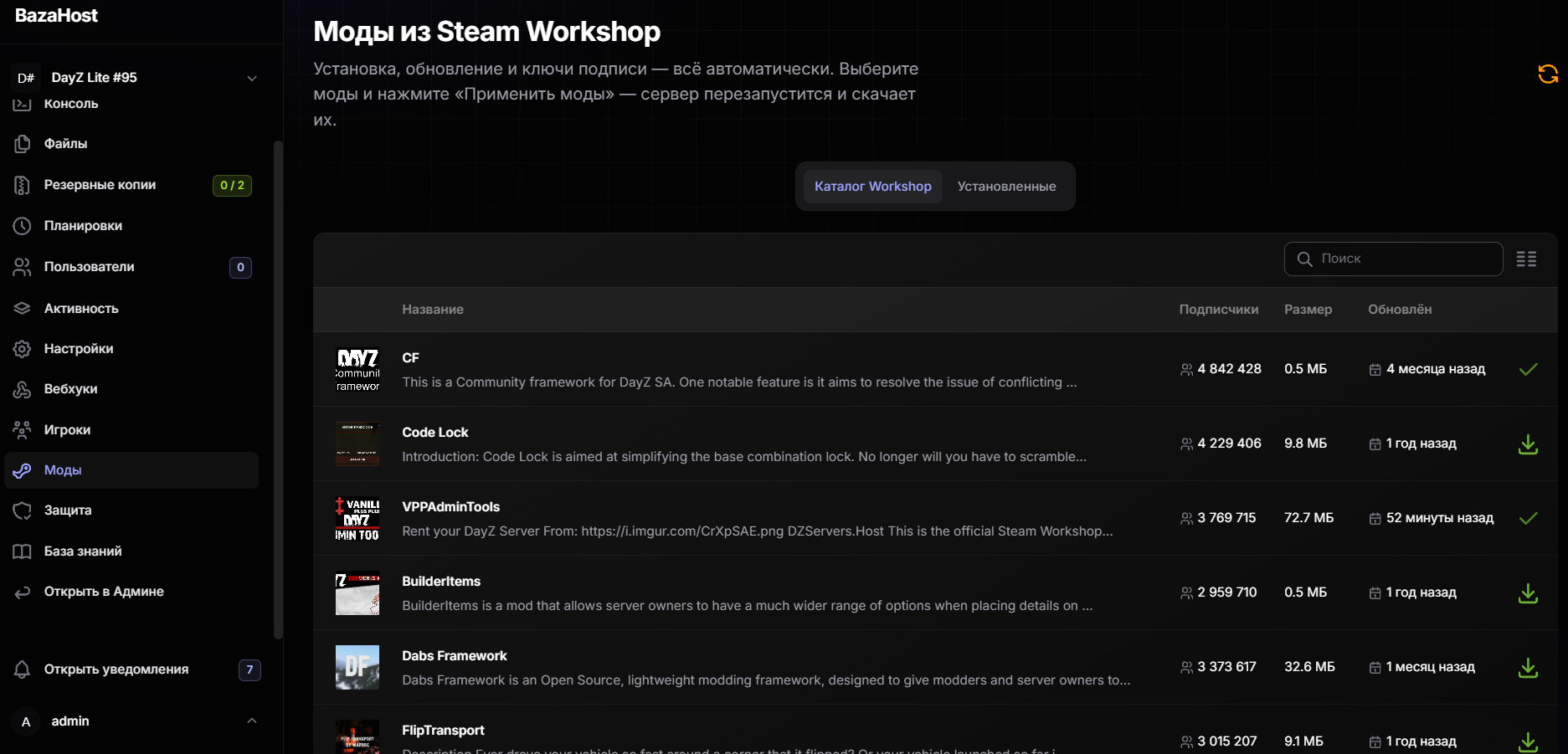The image size is (1568, 754).
Task: Click the search magnifier icon
Action: pyautogui.click(x=1304, y=259)
